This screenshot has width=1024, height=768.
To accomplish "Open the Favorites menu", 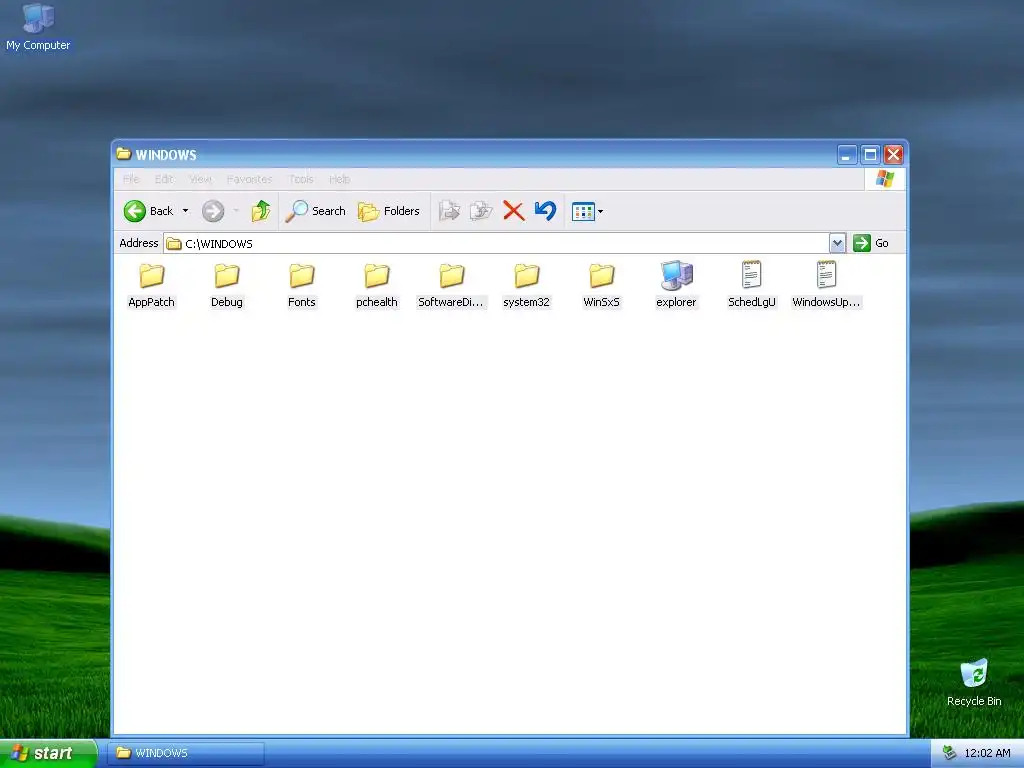I will [x=249, y=179].
